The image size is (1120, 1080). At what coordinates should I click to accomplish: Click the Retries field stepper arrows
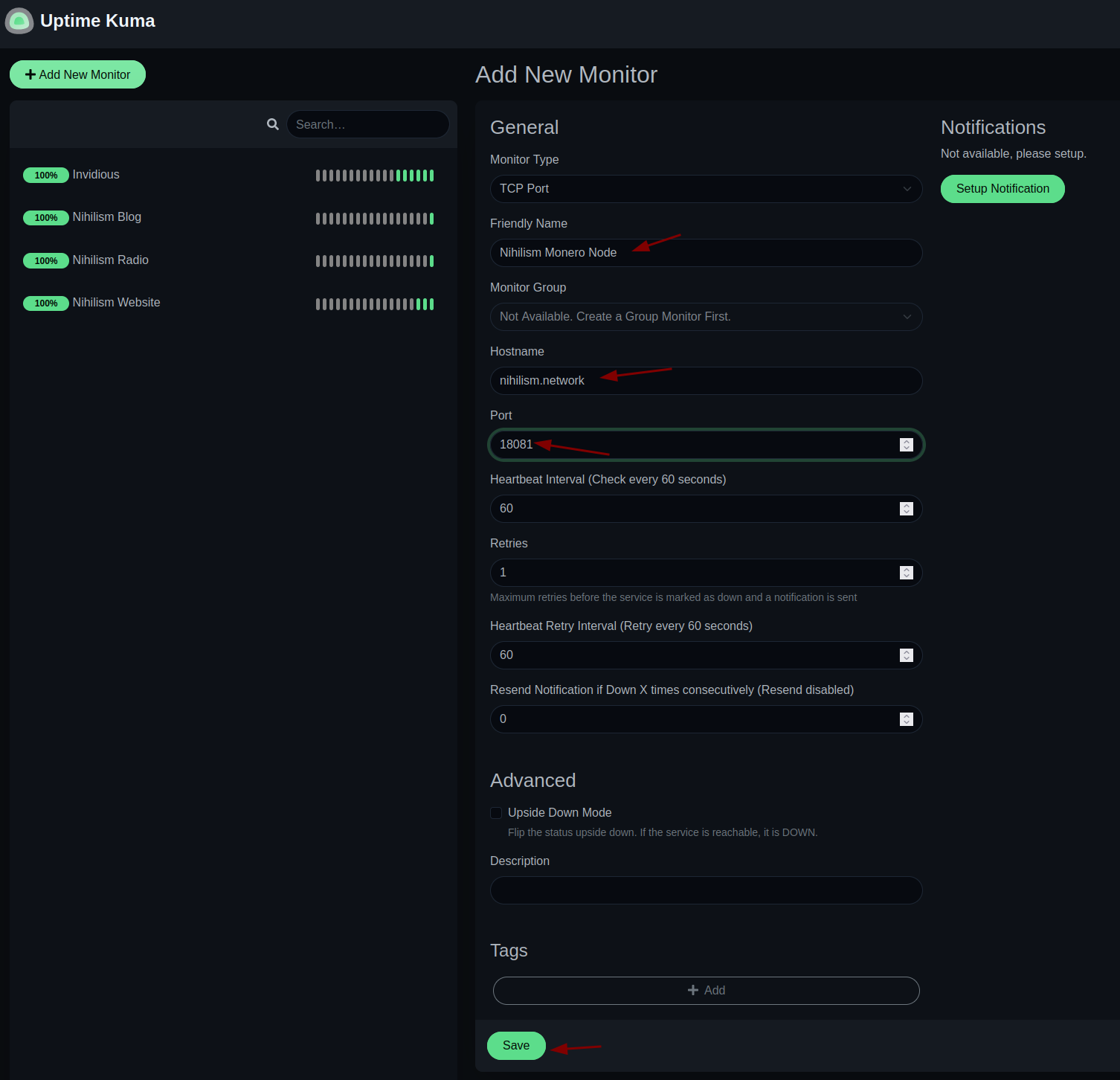click(x=906, y=573)
